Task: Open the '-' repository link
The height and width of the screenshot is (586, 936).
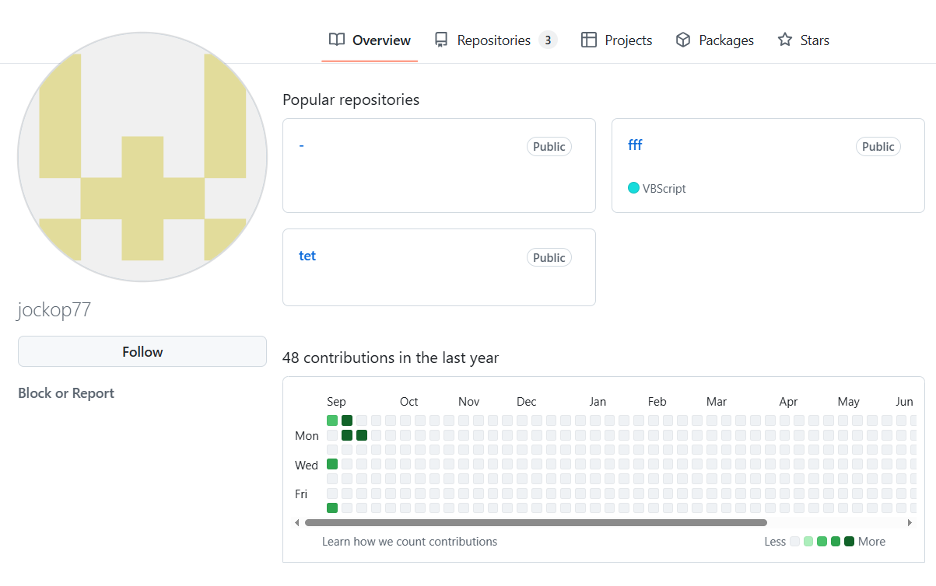Action: pyautogui.click(x=301, y=145)
